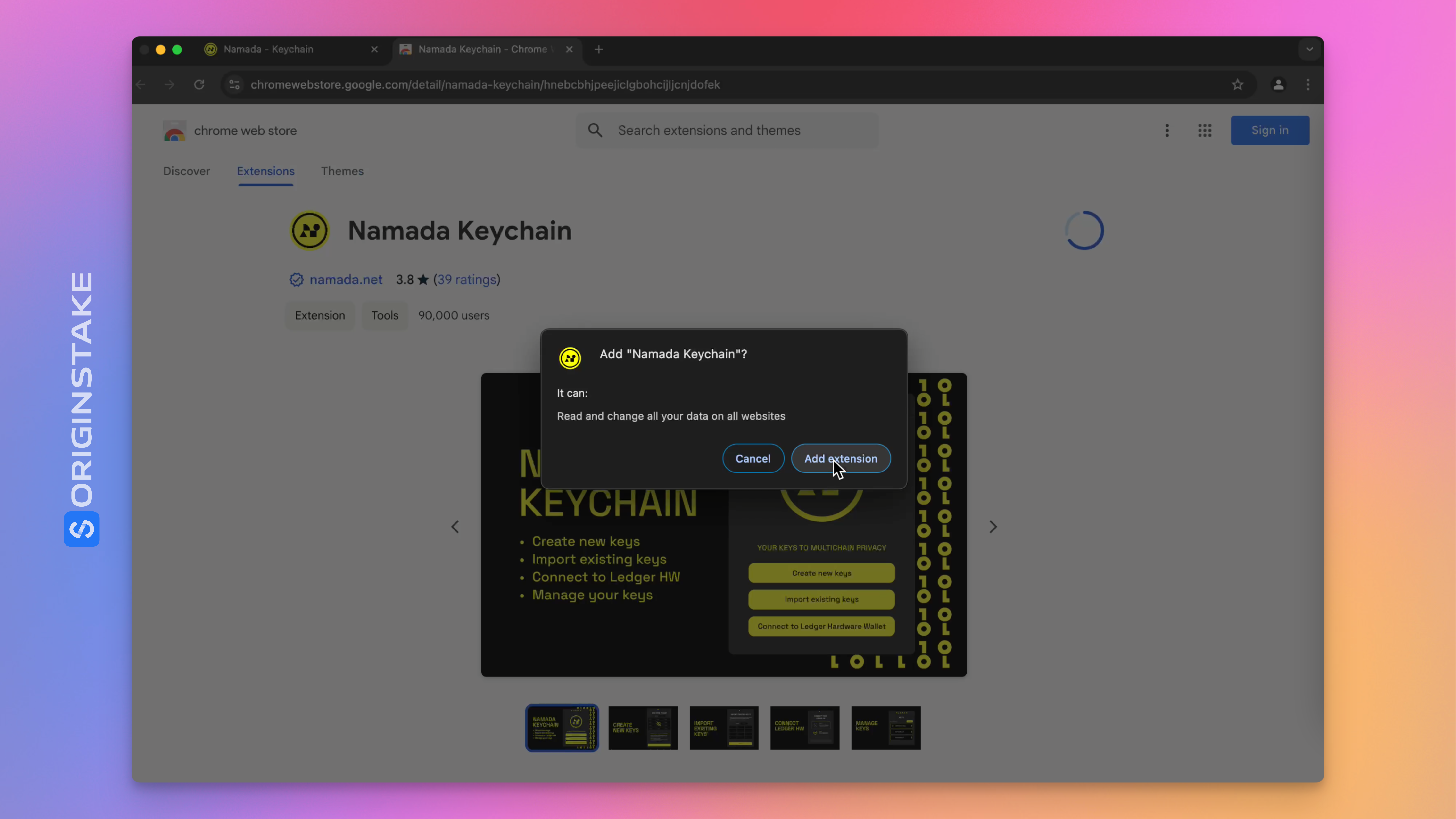View site information icon in address bar
This screenshot has width=1456, height=819.
tap(234, 84)
